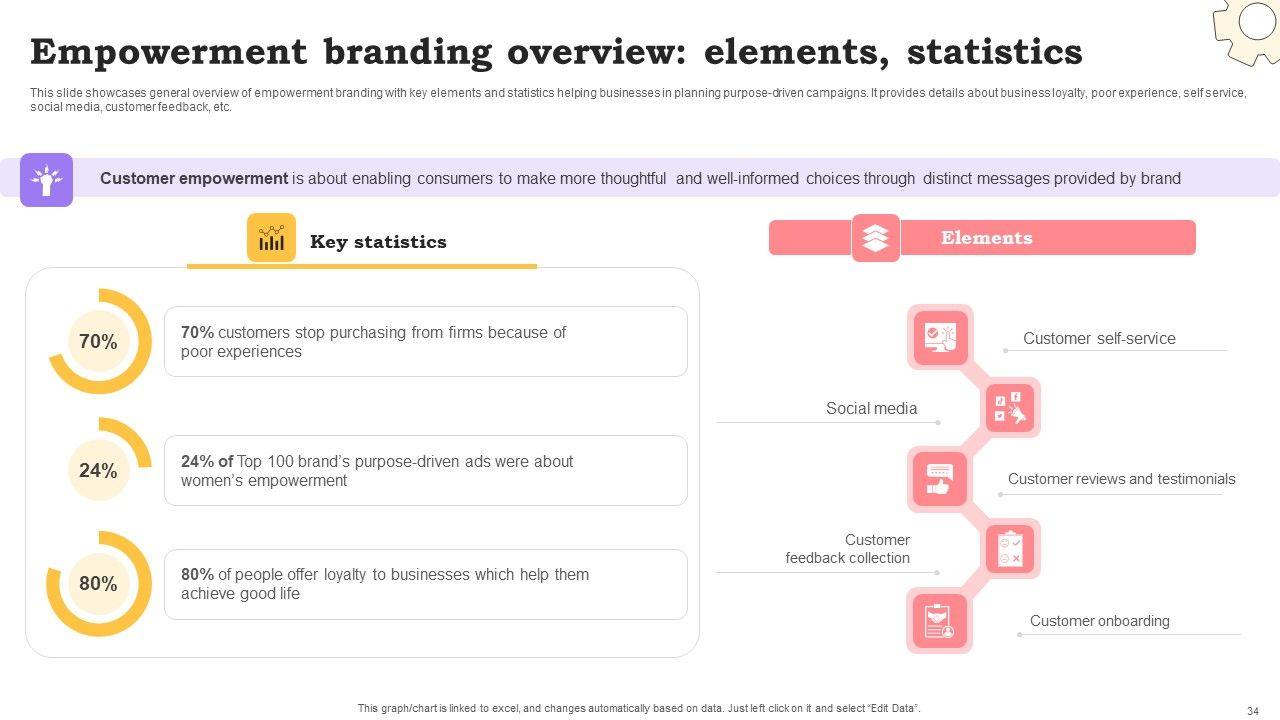Select the poor experiences statistic text box
Image resolution: width=1280 pixels, height=720 pixels.
point(426,342)
